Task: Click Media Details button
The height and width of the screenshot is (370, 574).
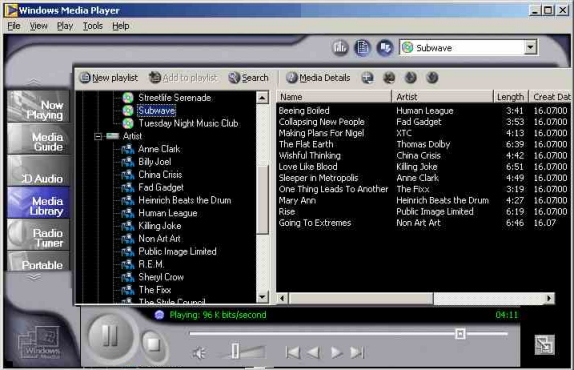Action: click(318, 78)
